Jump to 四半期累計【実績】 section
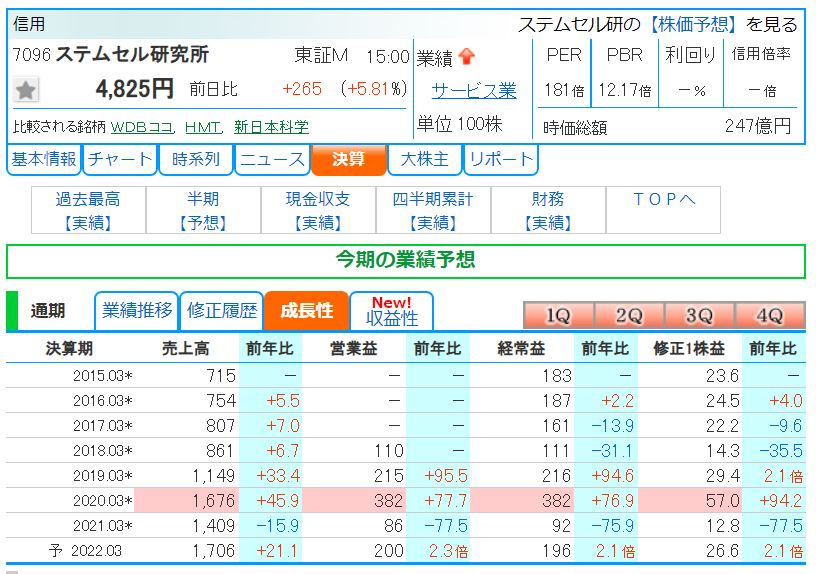 [x=434, y=210]
